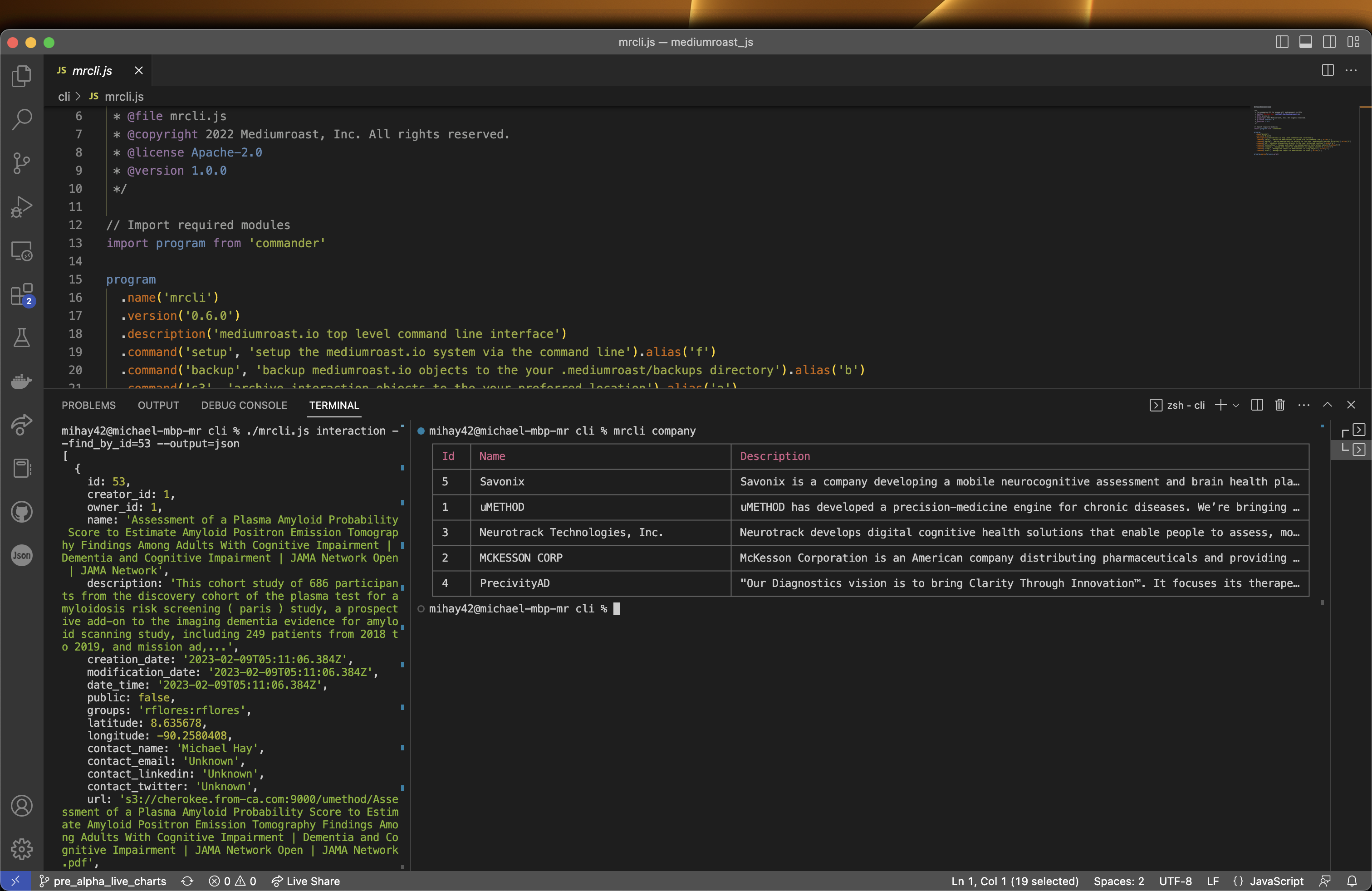Viewport: 1372px width, 891px height.
Task: Open terminal views with the ellipsis menu
Action: [1303, 405]
